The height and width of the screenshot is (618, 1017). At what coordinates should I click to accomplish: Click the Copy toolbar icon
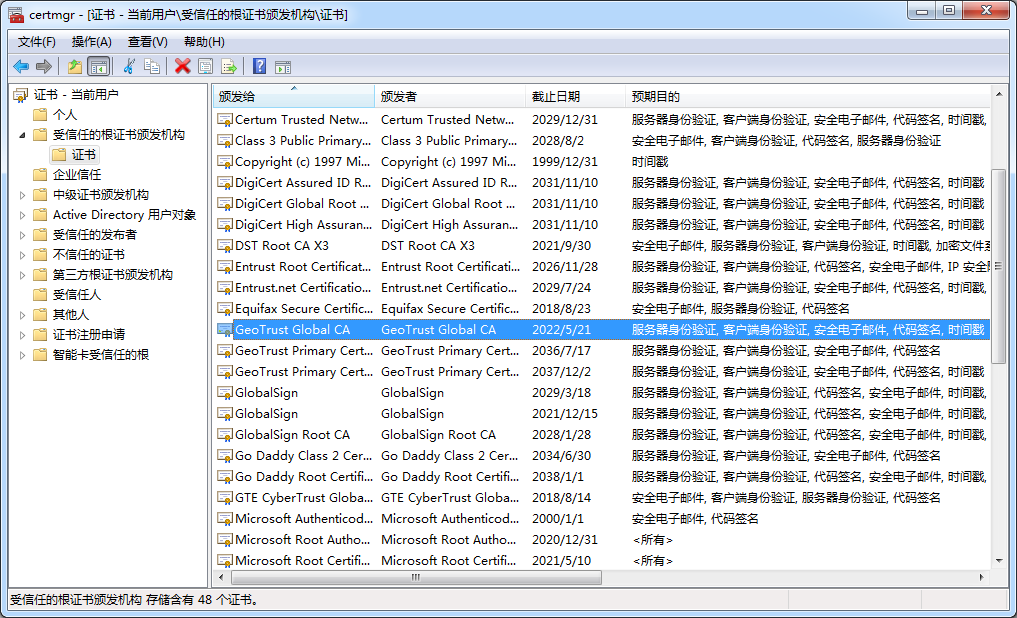click(x=152, y=66)
